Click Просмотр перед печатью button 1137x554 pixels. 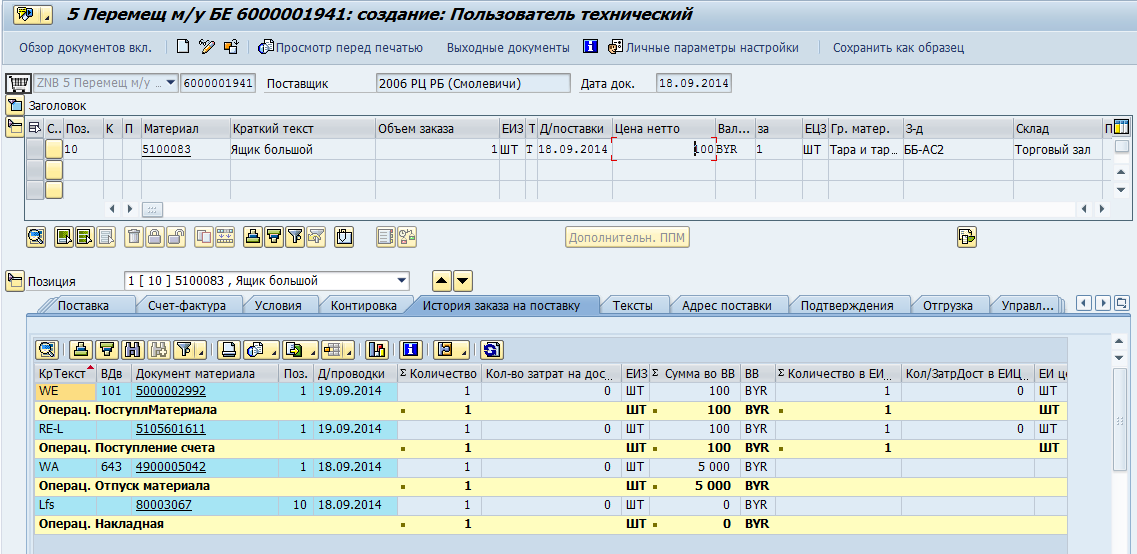[341, 47]
